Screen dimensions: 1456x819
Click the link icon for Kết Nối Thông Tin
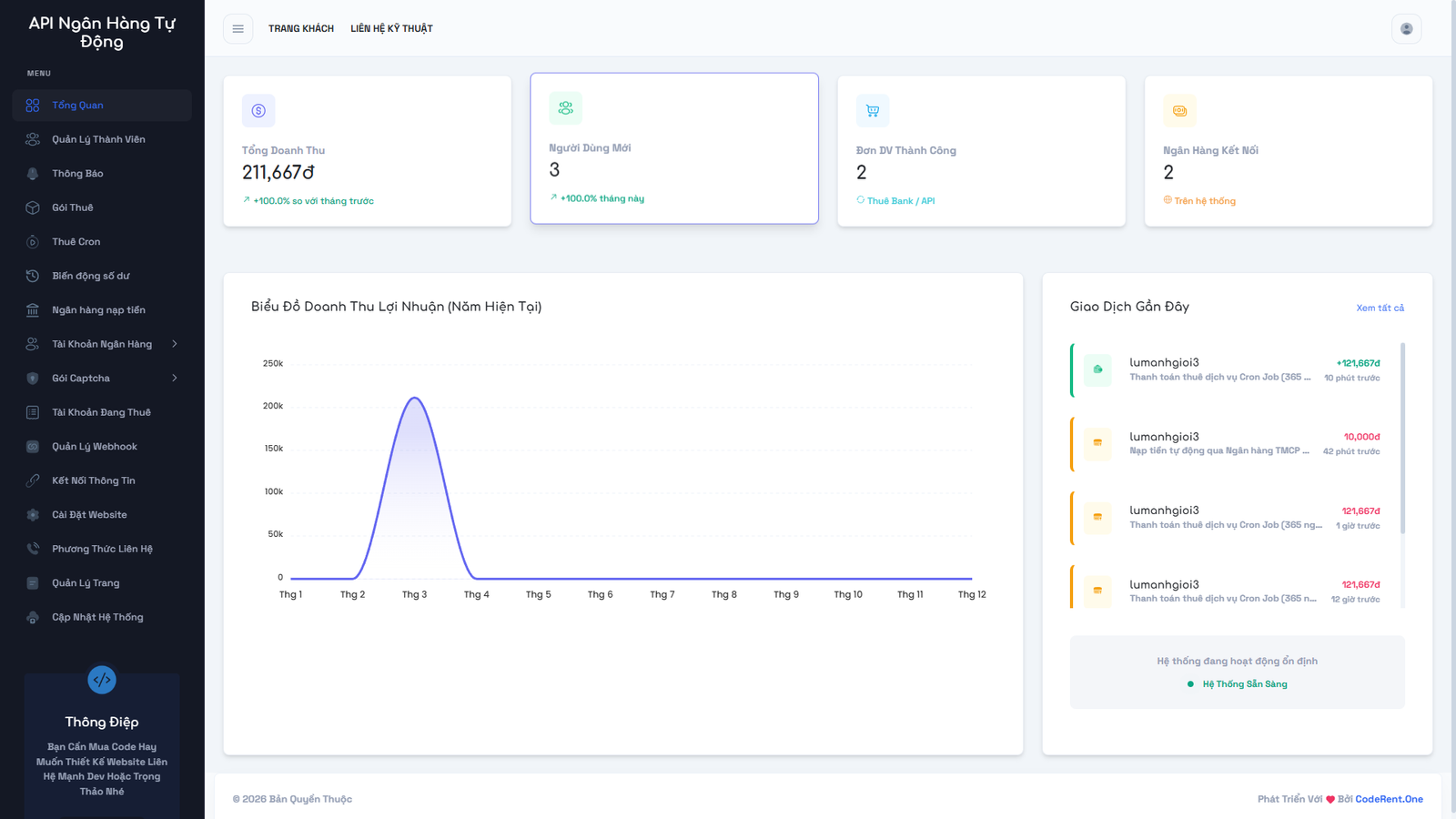point(33,480)
